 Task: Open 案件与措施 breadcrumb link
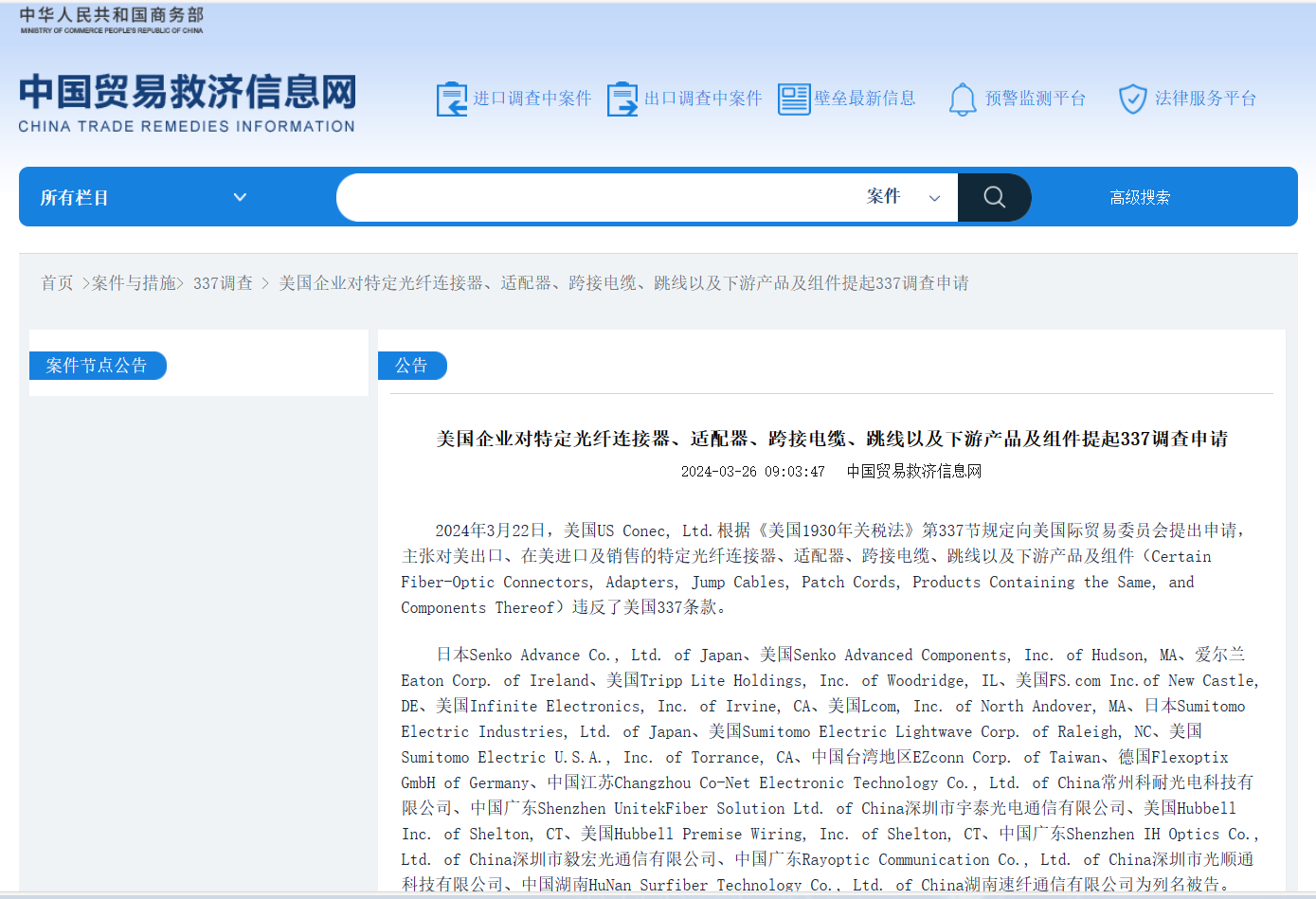[x=134, y=283]
